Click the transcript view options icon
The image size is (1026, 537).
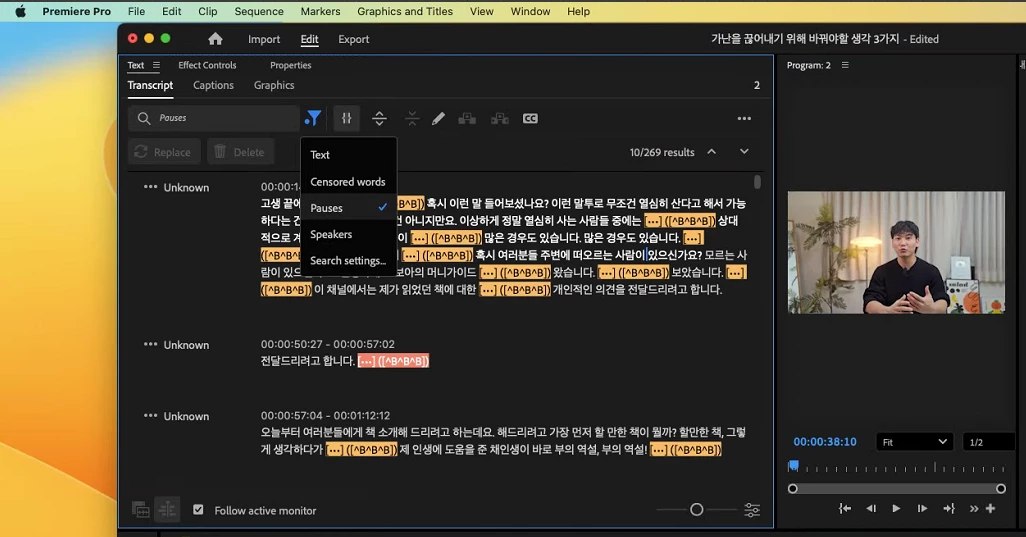pos(752,510)
